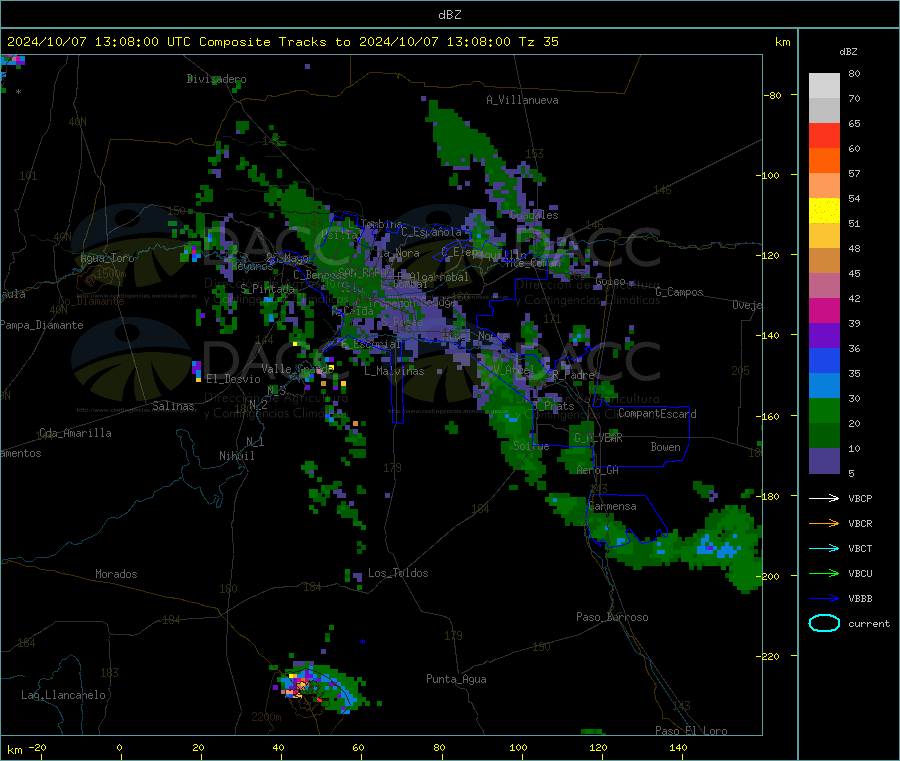Click the 'CompantEscard' map label
Image resolution: width=900 pixels, height=761 pixels.
click(657, 414)
